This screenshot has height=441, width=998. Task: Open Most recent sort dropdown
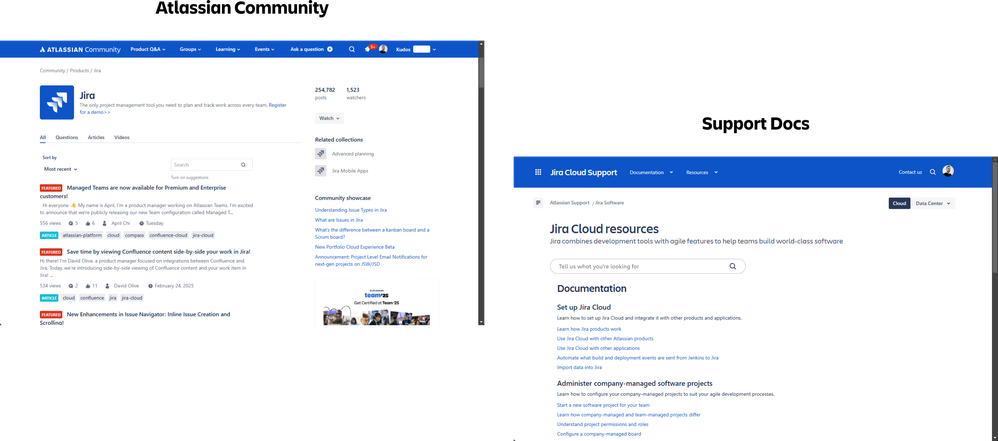point(60,169)
